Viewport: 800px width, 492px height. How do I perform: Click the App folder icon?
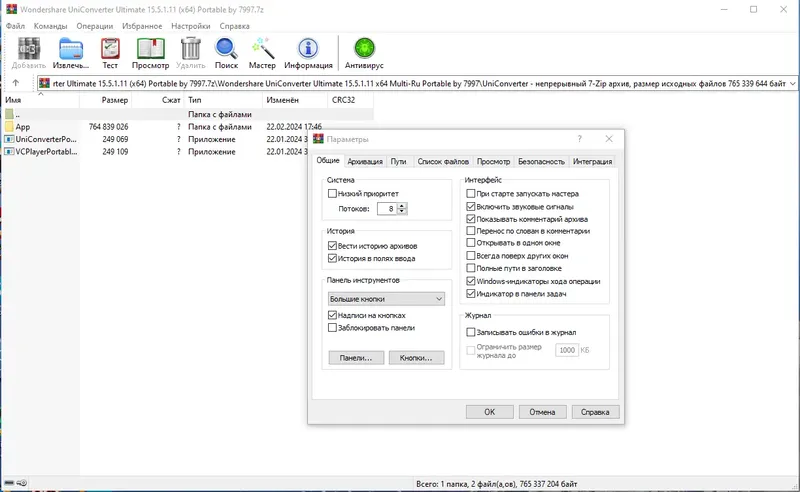point(9,127)
